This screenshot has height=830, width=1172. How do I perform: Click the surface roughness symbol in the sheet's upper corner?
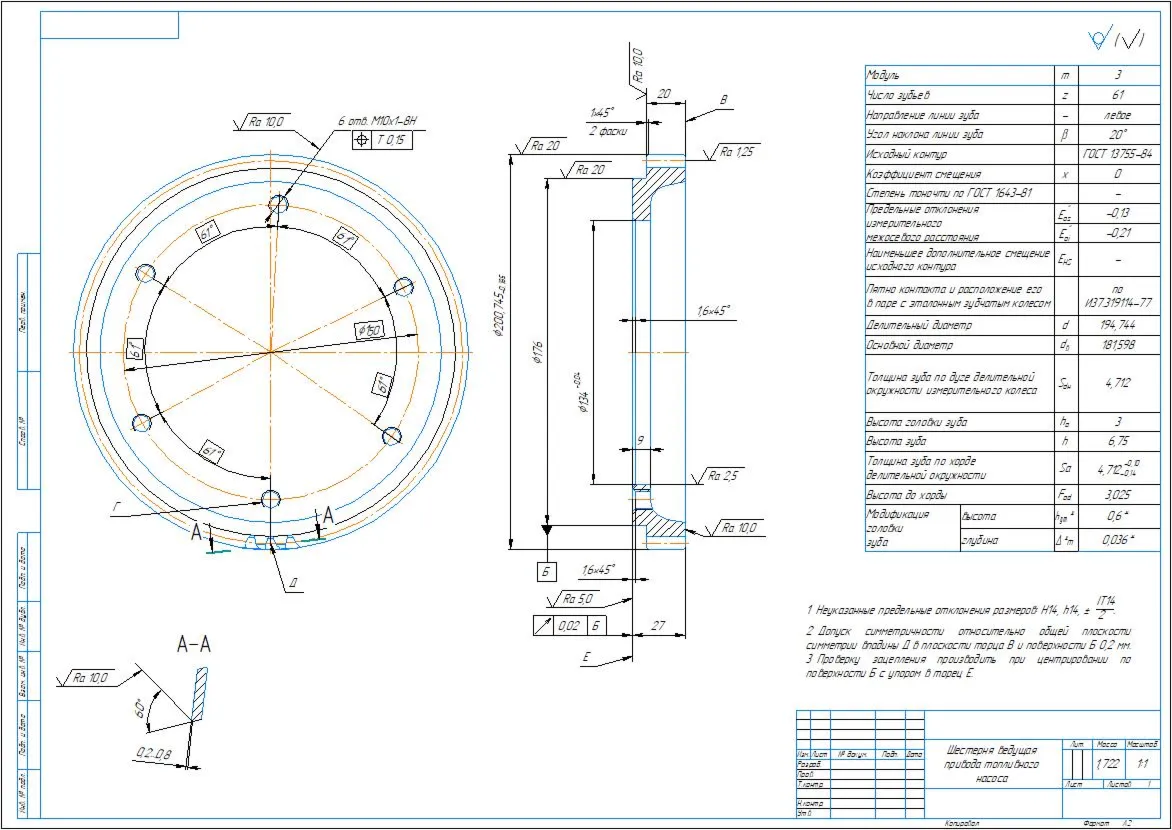click(x=1117, y=40)
